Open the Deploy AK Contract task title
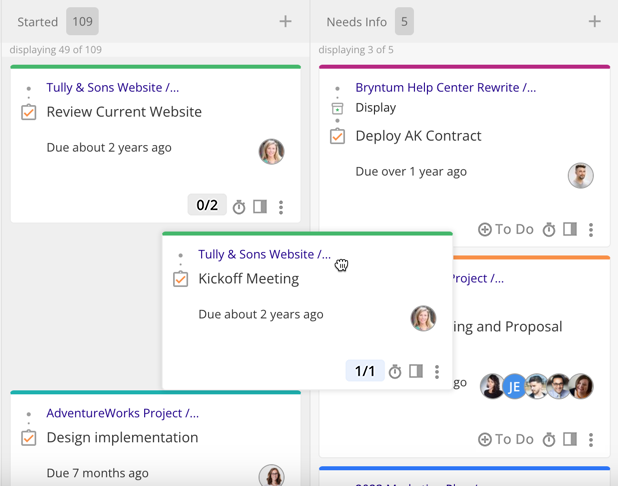Image resolution: width=618 pixels, height=486 pixels. [x=419, y=136]
